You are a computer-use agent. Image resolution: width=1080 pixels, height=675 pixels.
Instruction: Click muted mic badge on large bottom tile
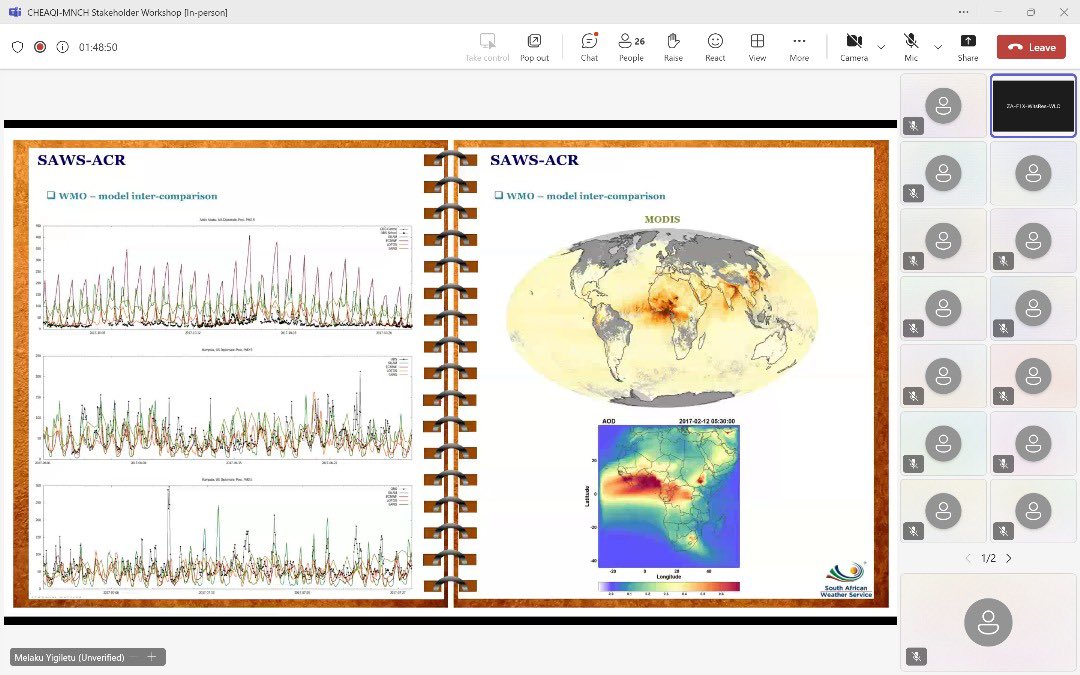point(916,656)
